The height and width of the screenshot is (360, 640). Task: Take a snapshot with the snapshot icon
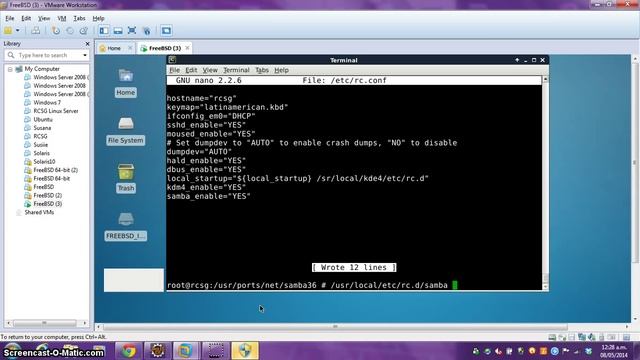pos(56,31)
